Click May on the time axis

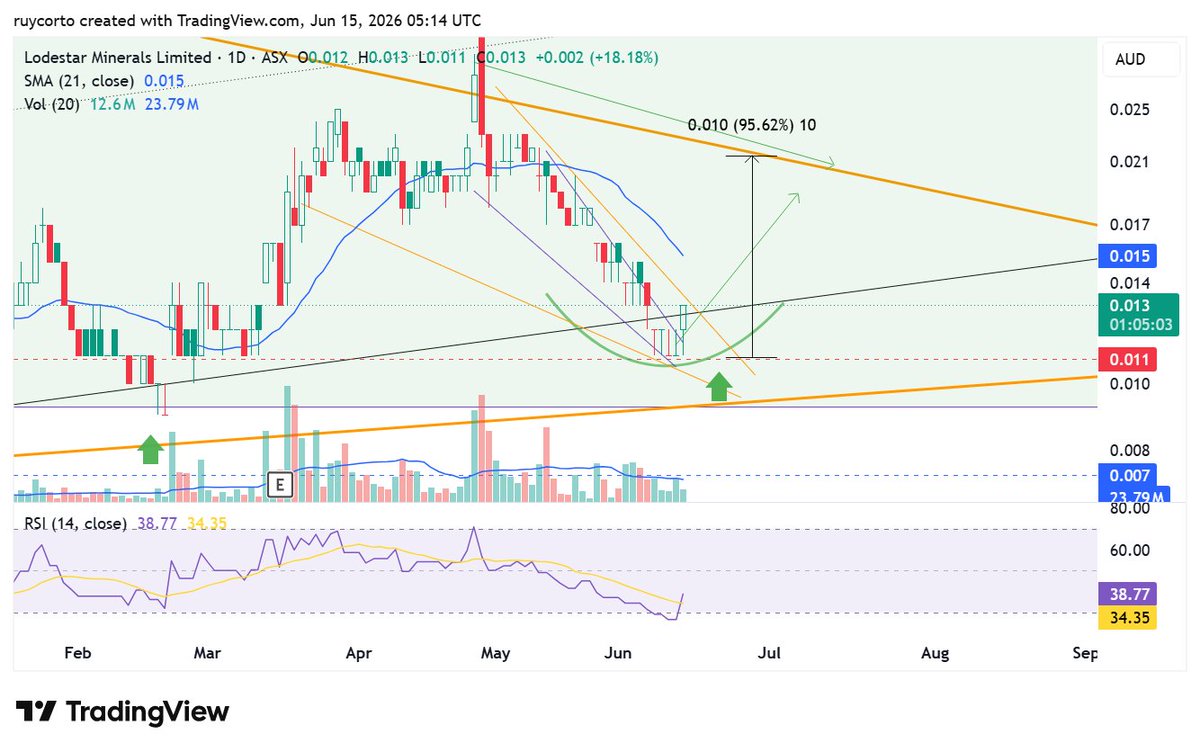point(495,654)
